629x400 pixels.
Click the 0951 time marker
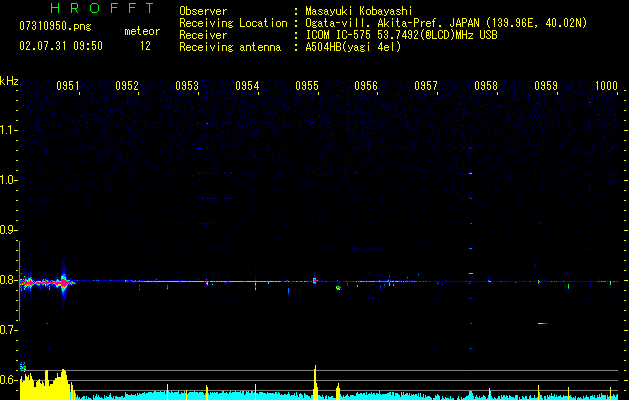67,86
